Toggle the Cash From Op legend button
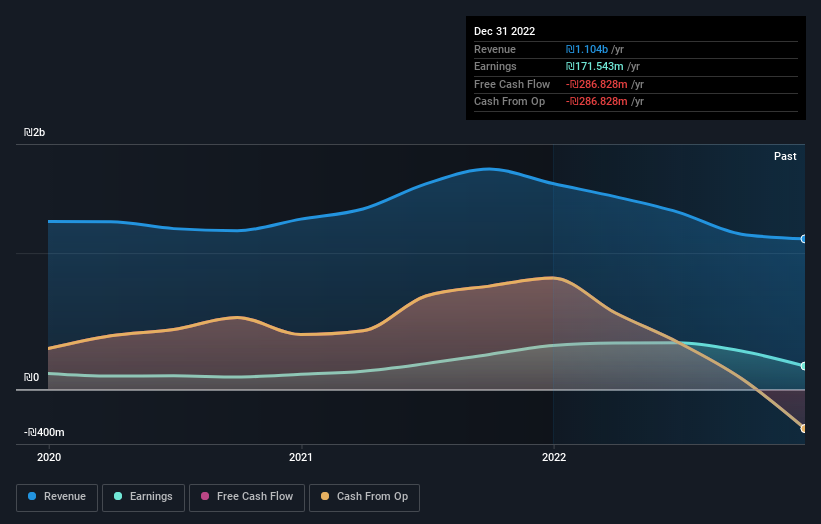 pyautogui.click(x=364, y=497)
